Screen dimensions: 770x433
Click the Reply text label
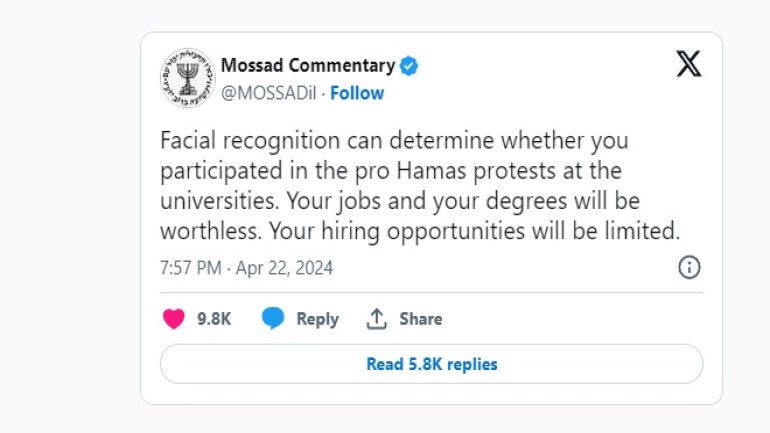(317, 319)
